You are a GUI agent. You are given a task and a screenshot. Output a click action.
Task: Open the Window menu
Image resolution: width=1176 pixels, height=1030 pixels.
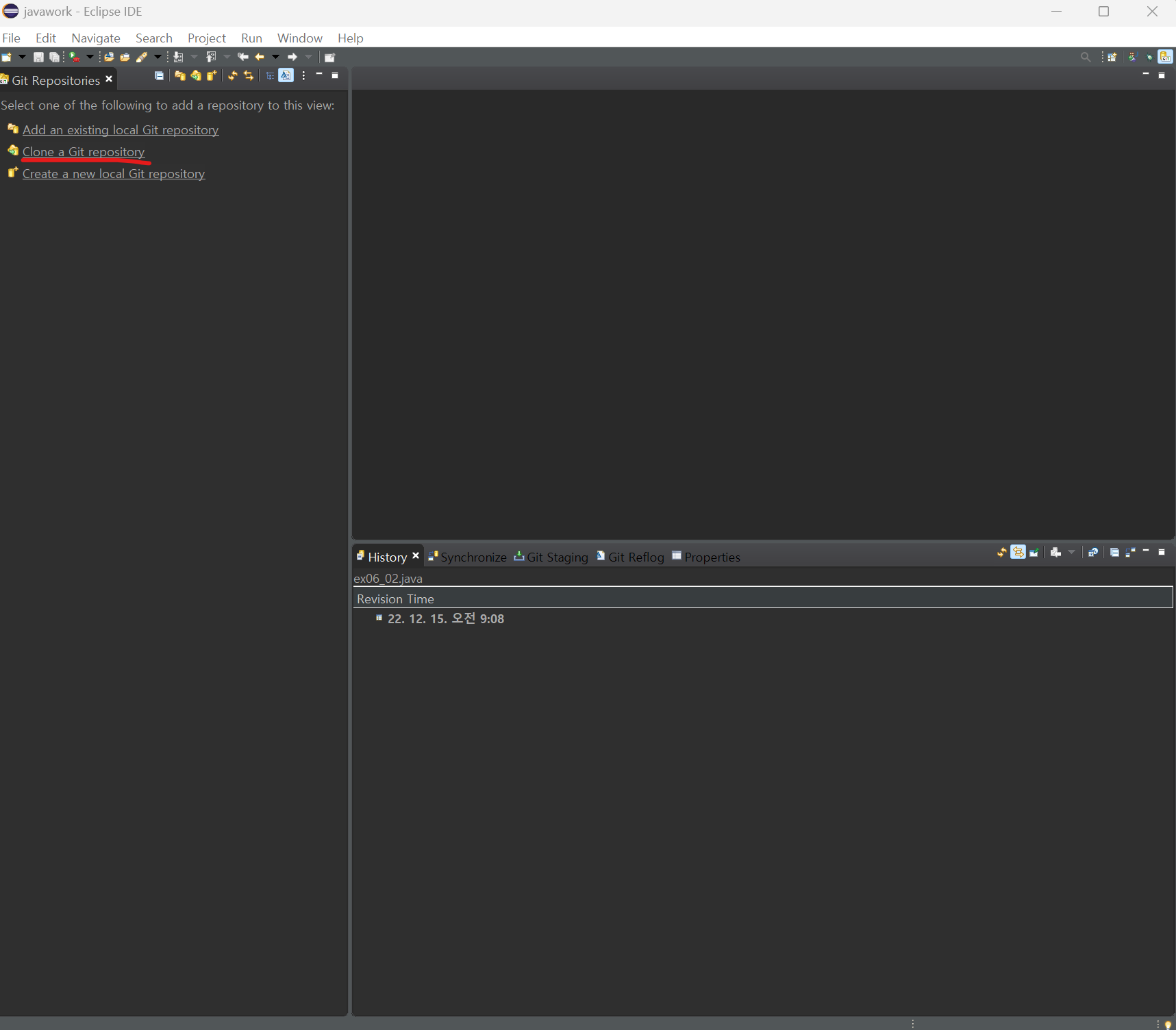(x=300, y=38)
